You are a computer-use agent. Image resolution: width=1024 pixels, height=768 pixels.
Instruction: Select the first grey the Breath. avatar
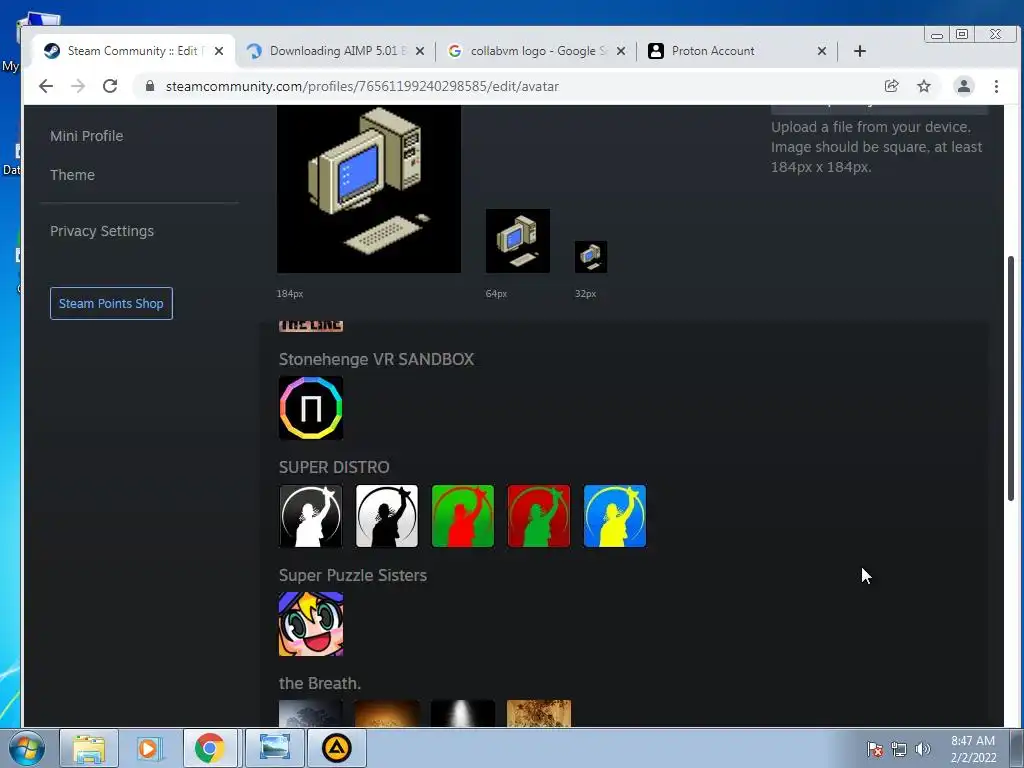[x=311, y=713]
